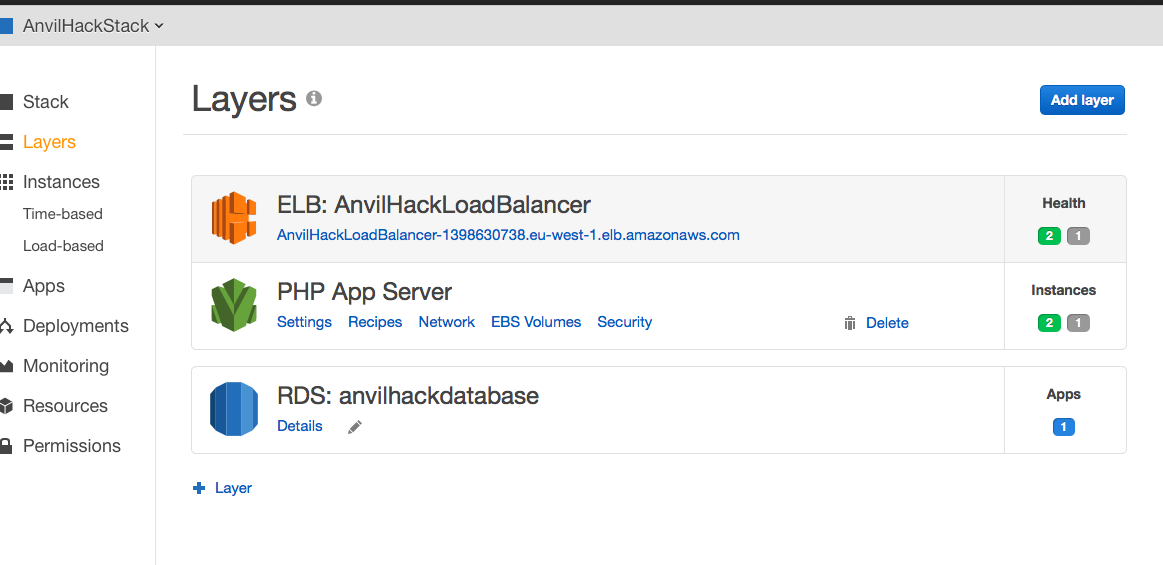The image size is (1163, 565).
Task: Click the pencil edit icon for RDS layer
Action: point(355,427)
